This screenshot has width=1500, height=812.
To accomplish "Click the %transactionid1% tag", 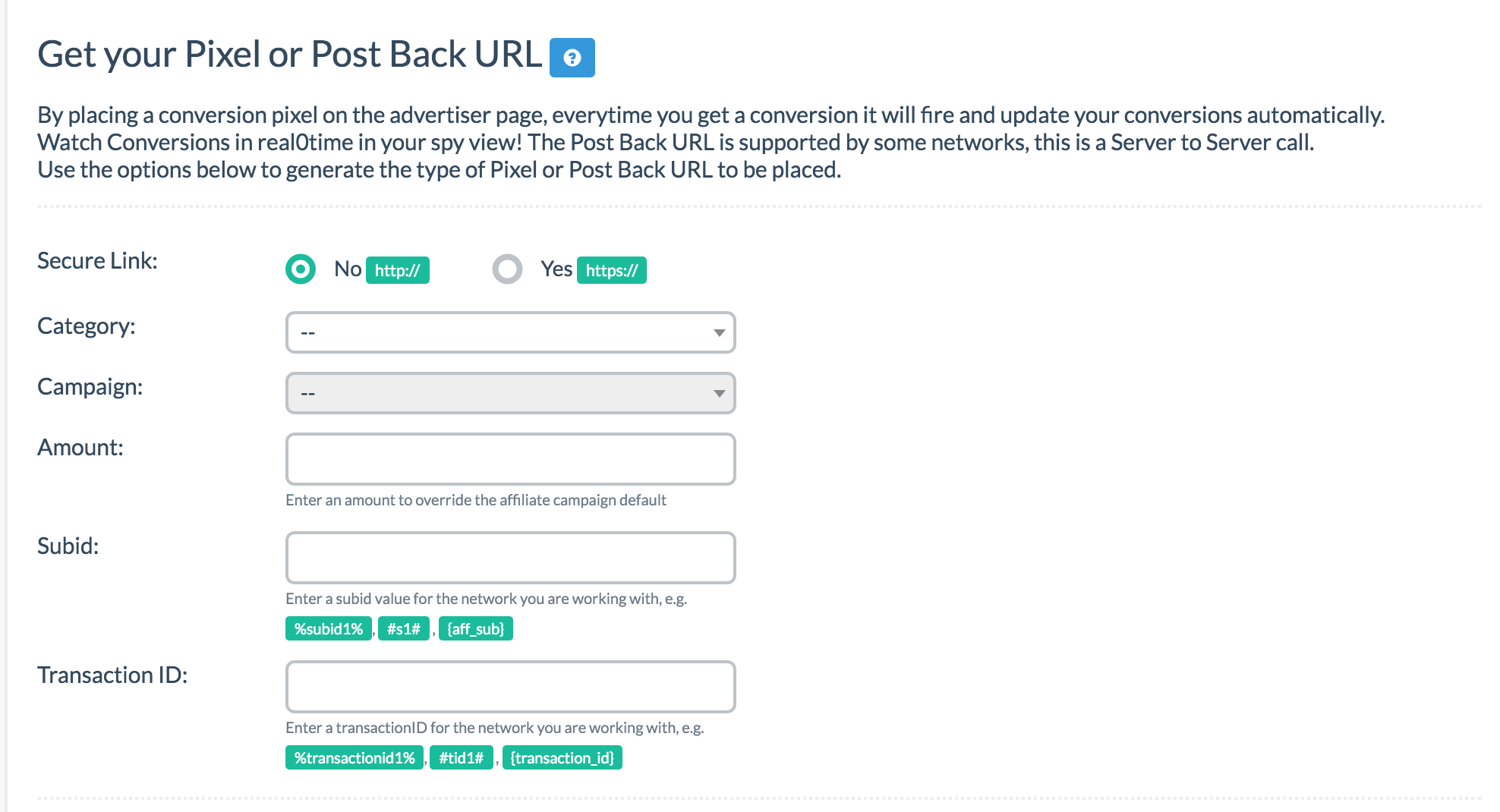I will (x=355, y=758).
